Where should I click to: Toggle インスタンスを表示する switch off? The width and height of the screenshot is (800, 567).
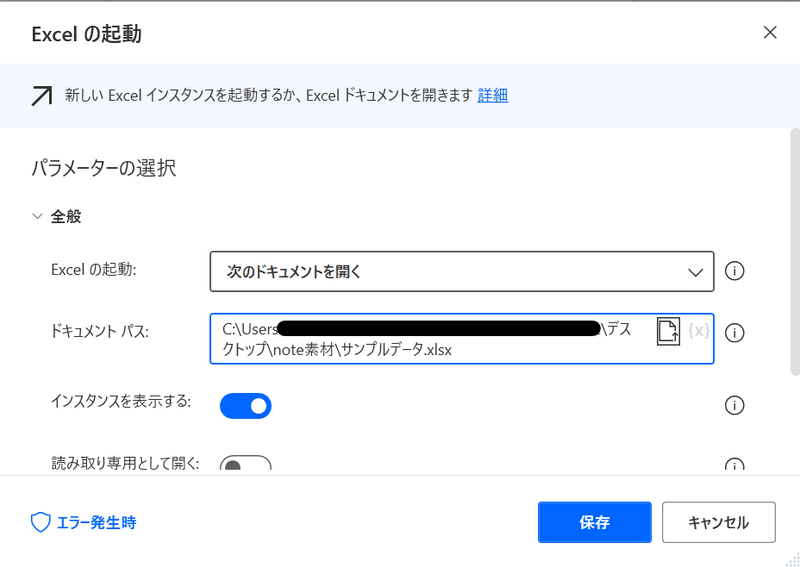pos(245,406)
